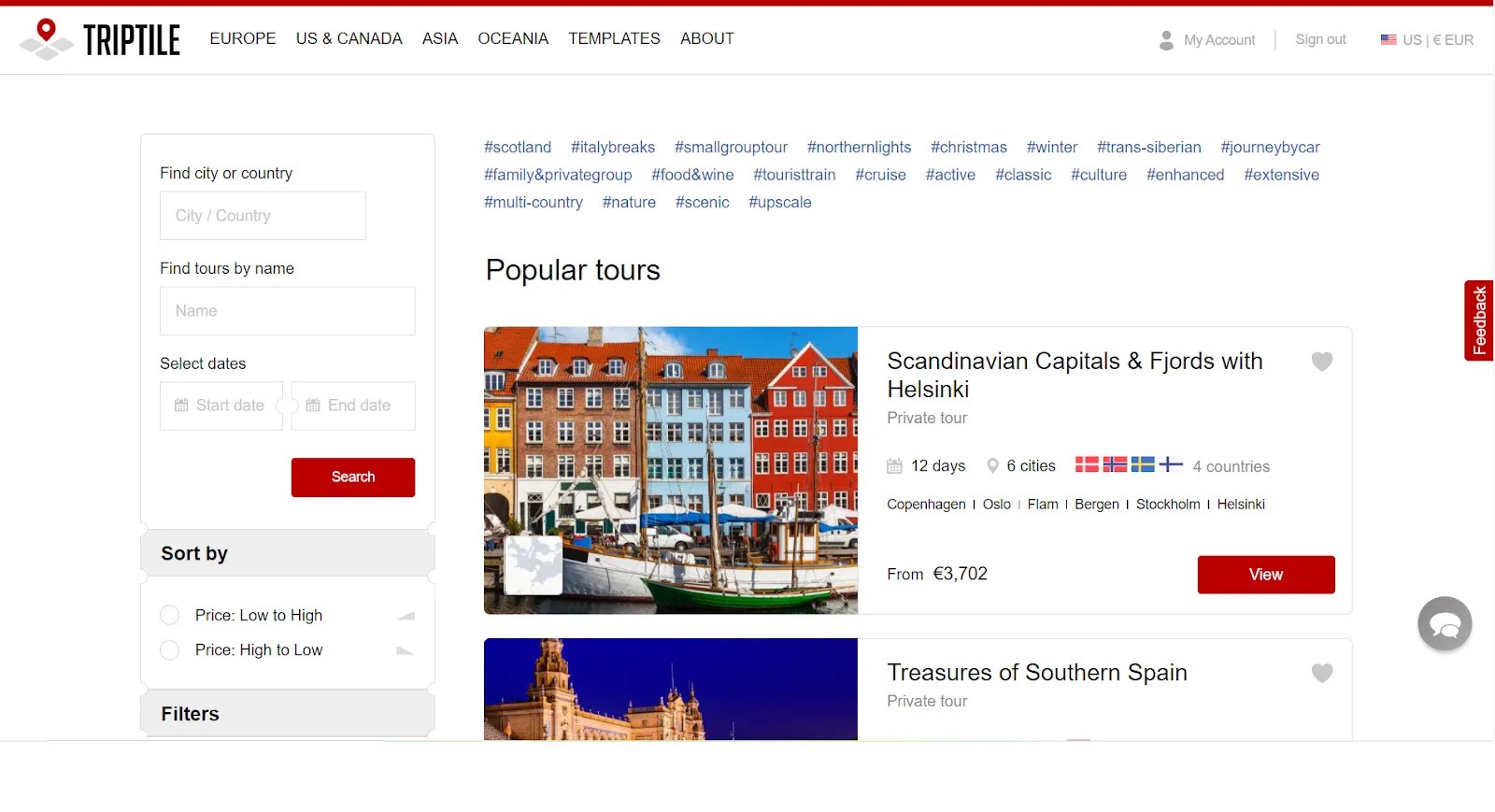Filter by #italybreaks tag
The image size is (1495, 812).
click(613, 148)
